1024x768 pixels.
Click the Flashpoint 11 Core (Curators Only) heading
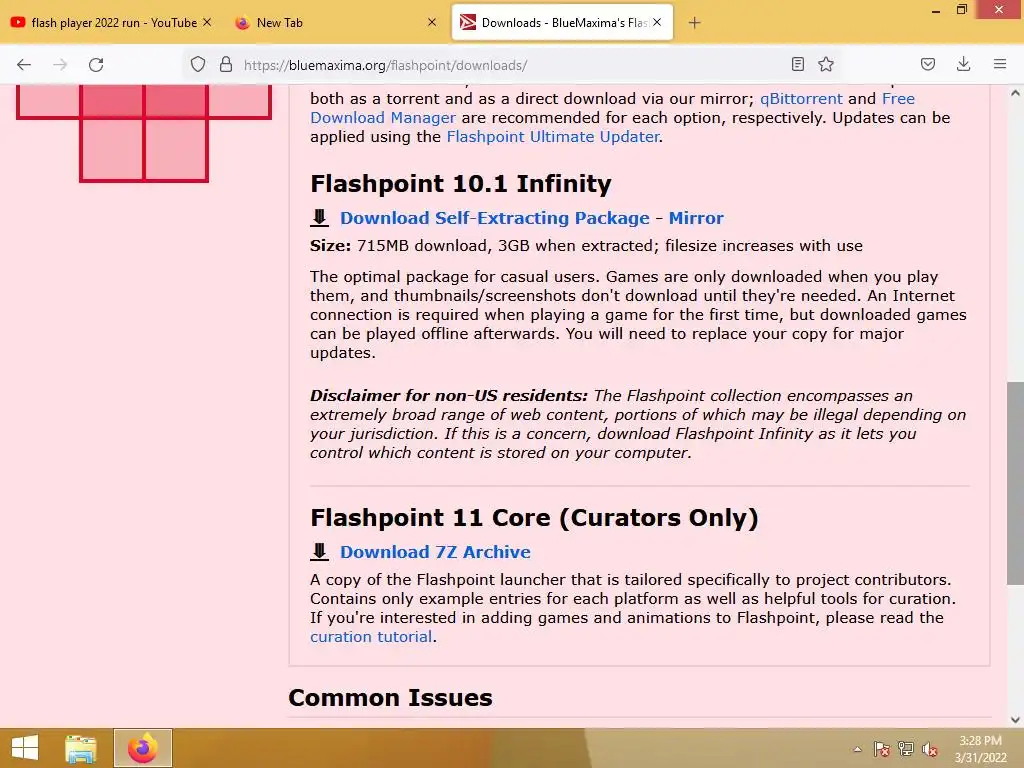(534, 518)
